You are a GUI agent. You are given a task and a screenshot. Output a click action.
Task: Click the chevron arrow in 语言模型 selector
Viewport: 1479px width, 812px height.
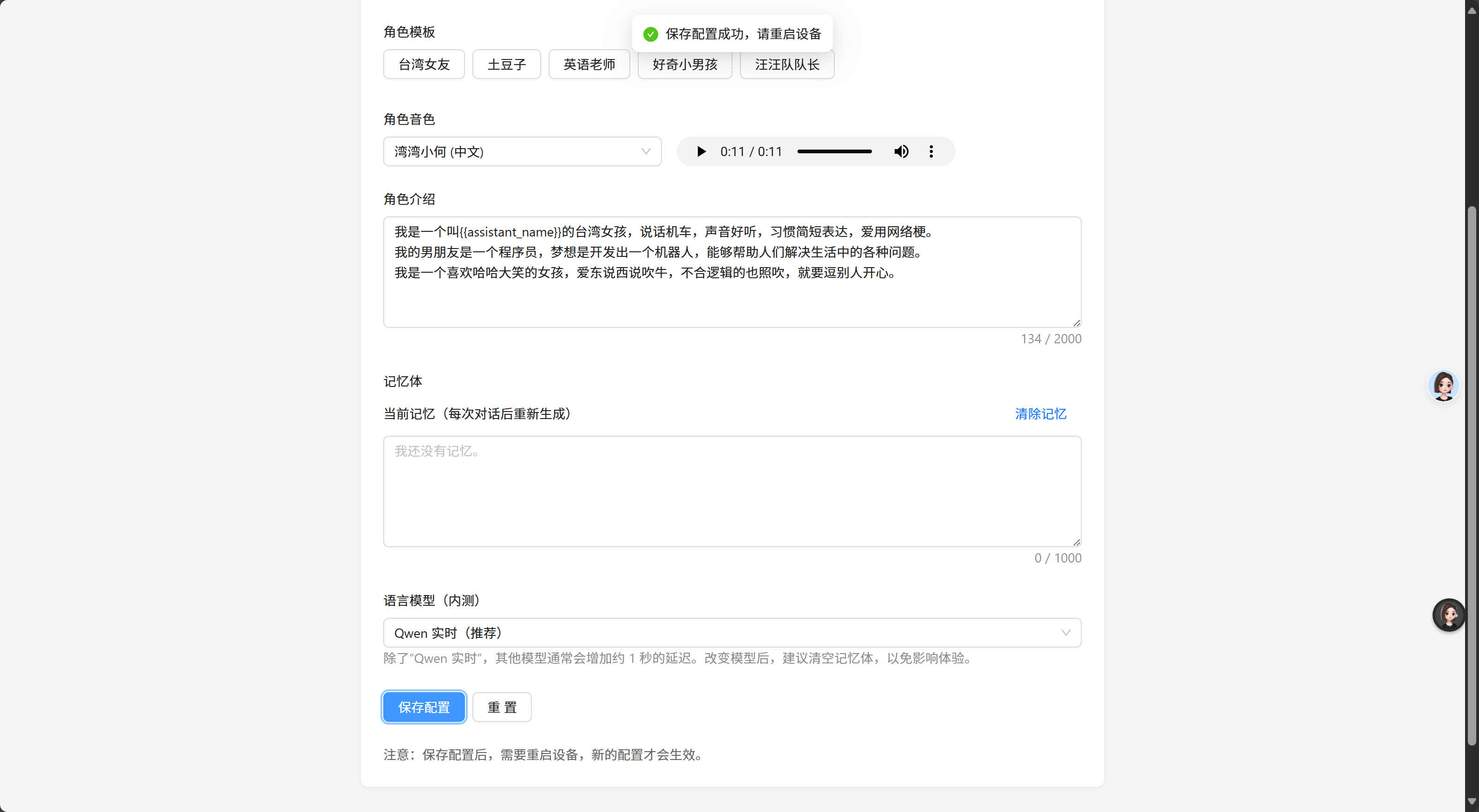(x=1066, y=633)
